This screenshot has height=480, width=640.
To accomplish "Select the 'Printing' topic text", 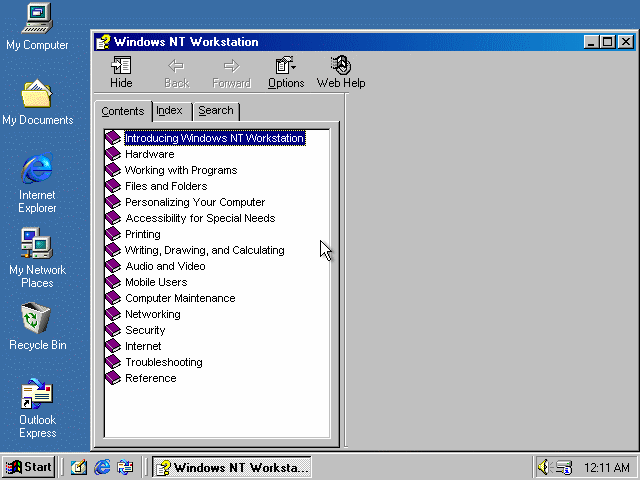I will pos(143,234).
